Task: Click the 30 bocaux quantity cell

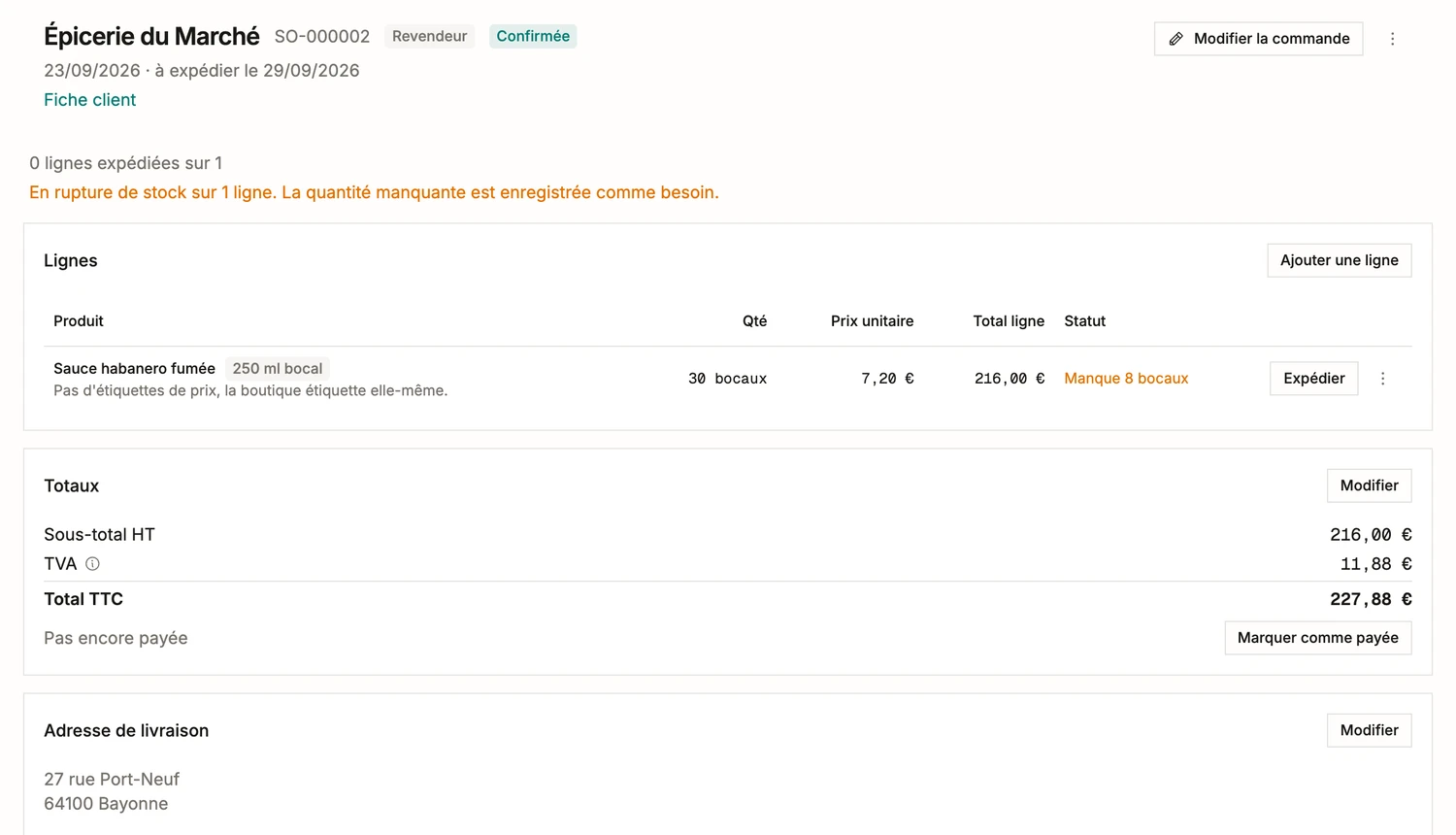Action: click(x=727, y=379)
